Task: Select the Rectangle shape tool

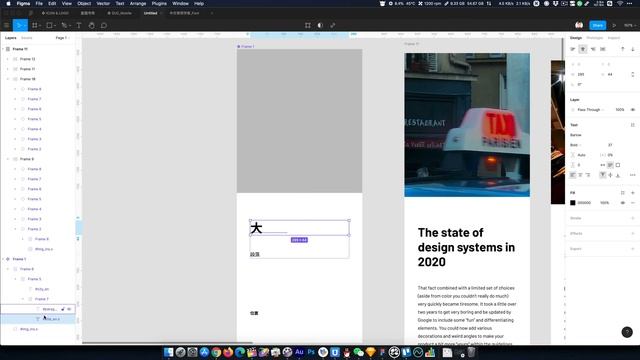Action: [50, 25]
